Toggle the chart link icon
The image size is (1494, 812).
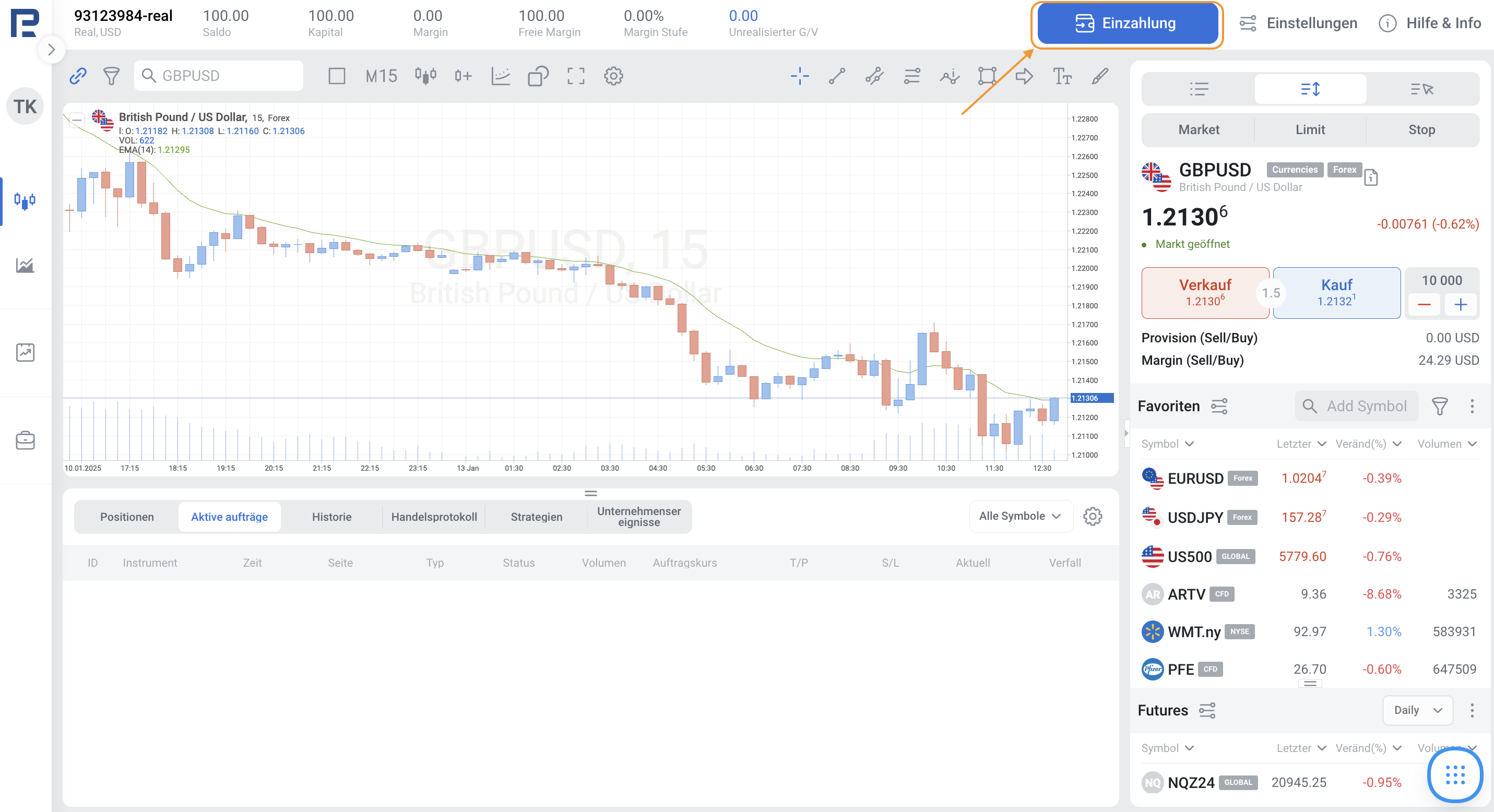pos(78,76)
